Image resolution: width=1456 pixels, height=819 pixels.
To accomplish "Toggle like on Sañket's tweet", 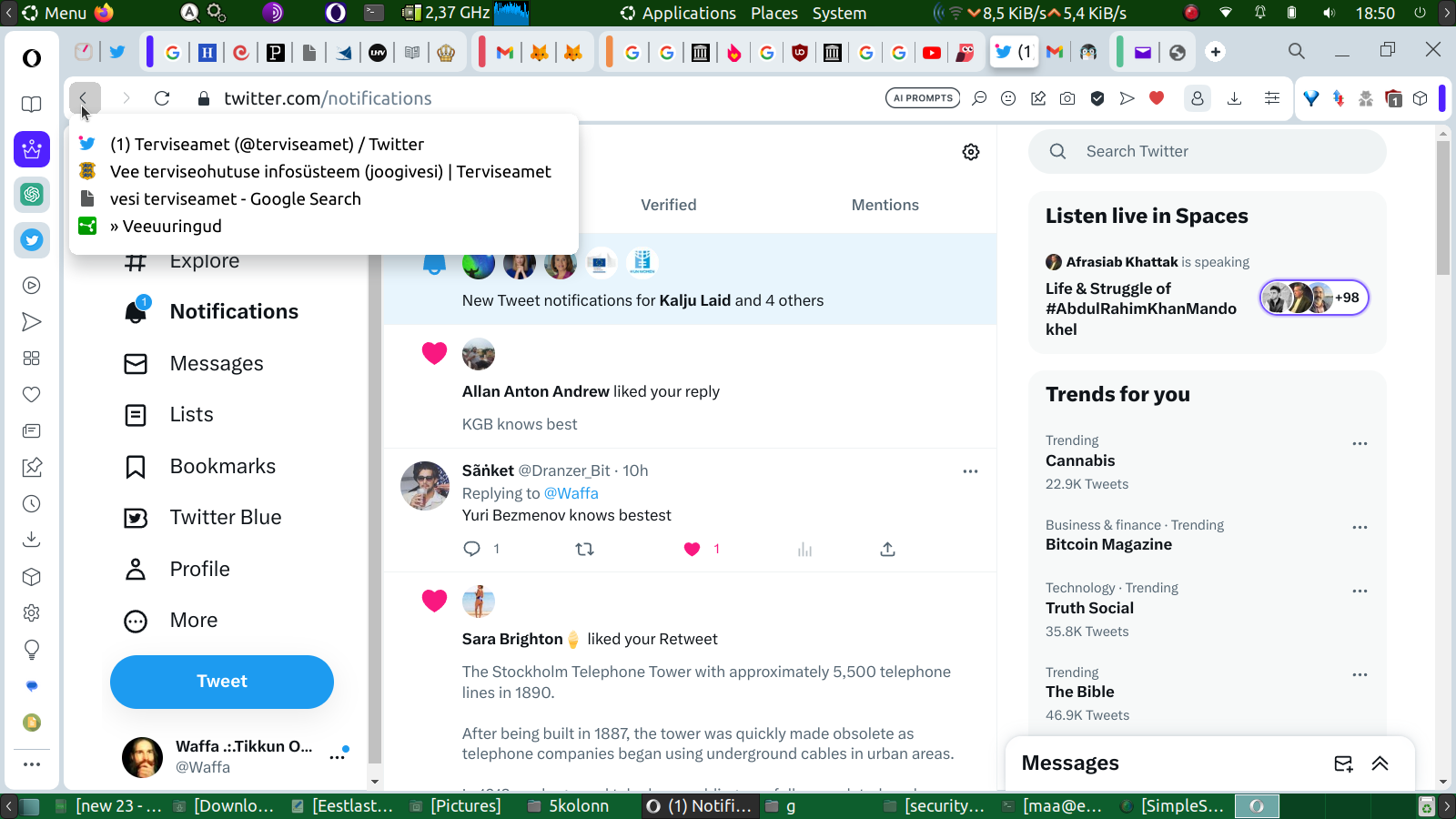I will click(x=693, y=549).
